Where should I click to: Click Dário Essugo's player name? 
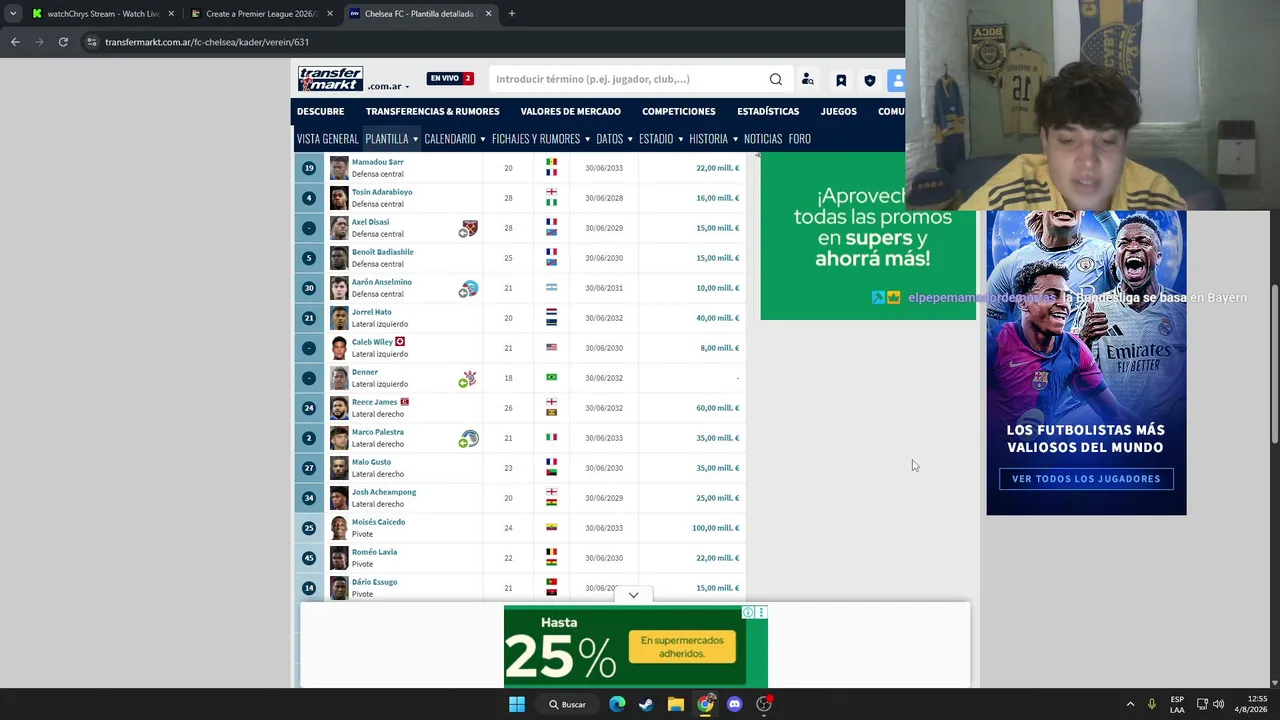click(x=374, y=582)
